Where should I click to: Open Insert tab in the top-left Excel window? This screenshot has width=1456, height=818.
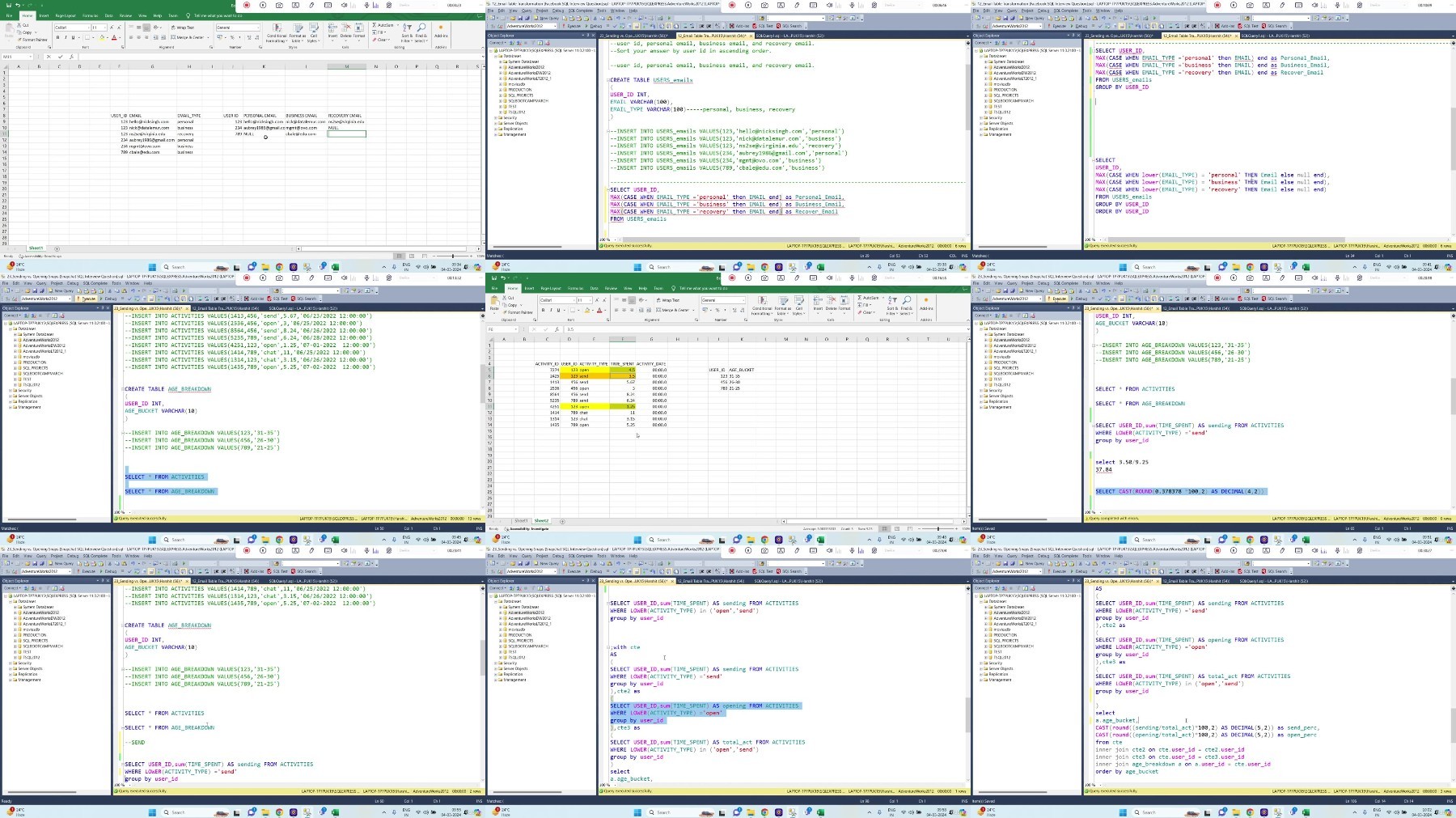click(44, 15)
